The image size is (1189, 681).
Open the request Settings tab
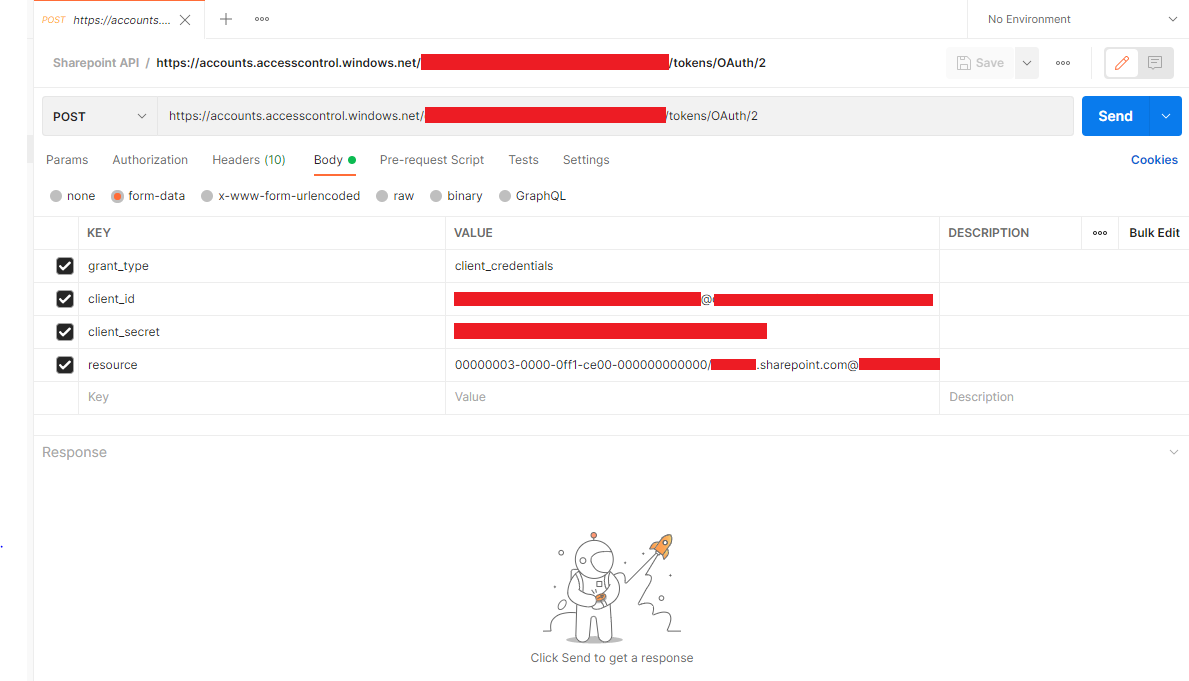pyautogui.click(x=586, y=160)
